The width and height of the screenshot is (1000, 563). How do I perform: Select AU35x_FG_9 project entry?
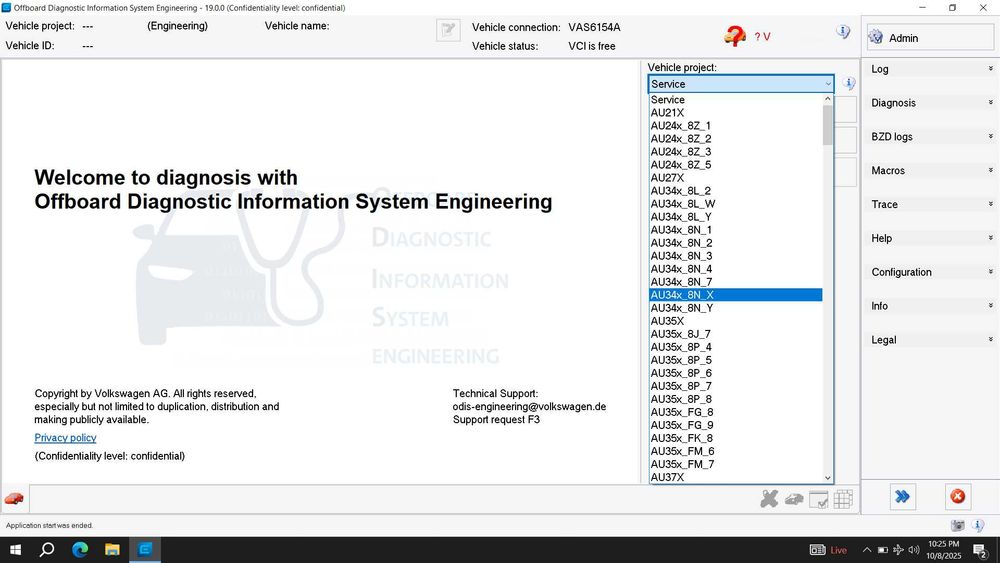tap(735, 425)
